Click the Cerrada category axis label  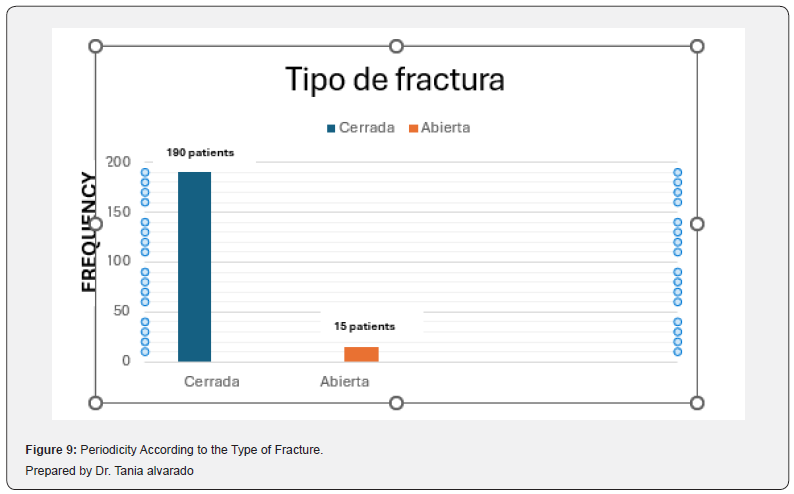click(x=212, y=382)
